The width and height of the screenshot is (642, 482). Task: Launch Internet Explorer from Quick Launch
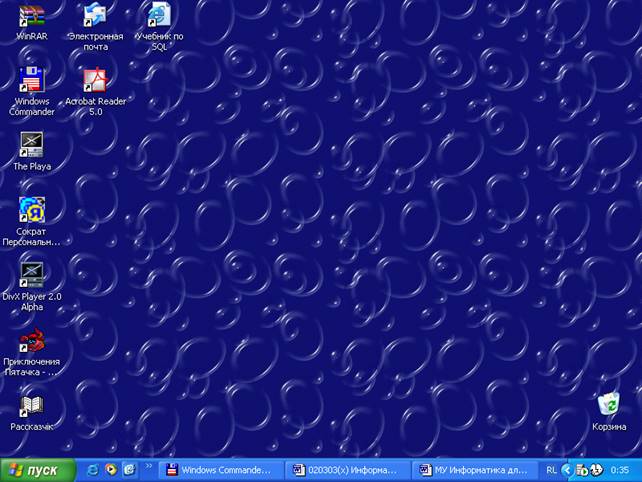pyautogui.click(x=93, y=470)
